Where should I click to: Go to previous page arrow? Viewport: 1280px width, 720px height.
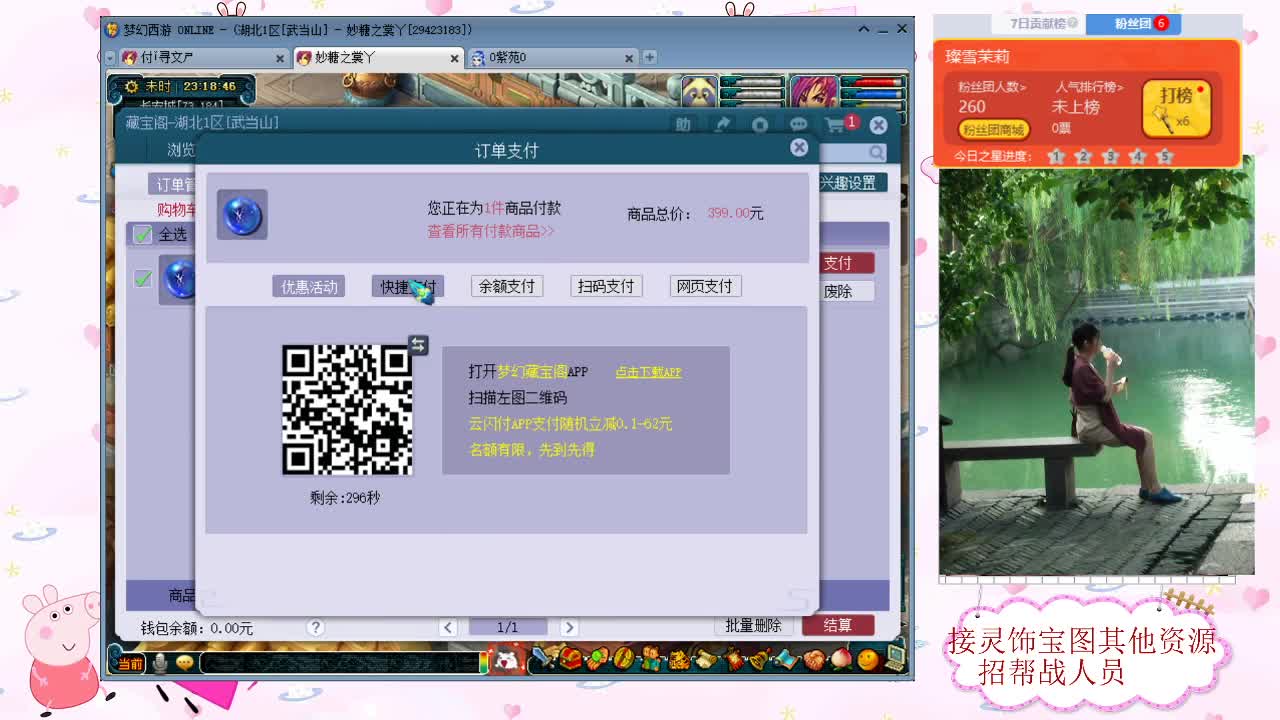(448, 627)
